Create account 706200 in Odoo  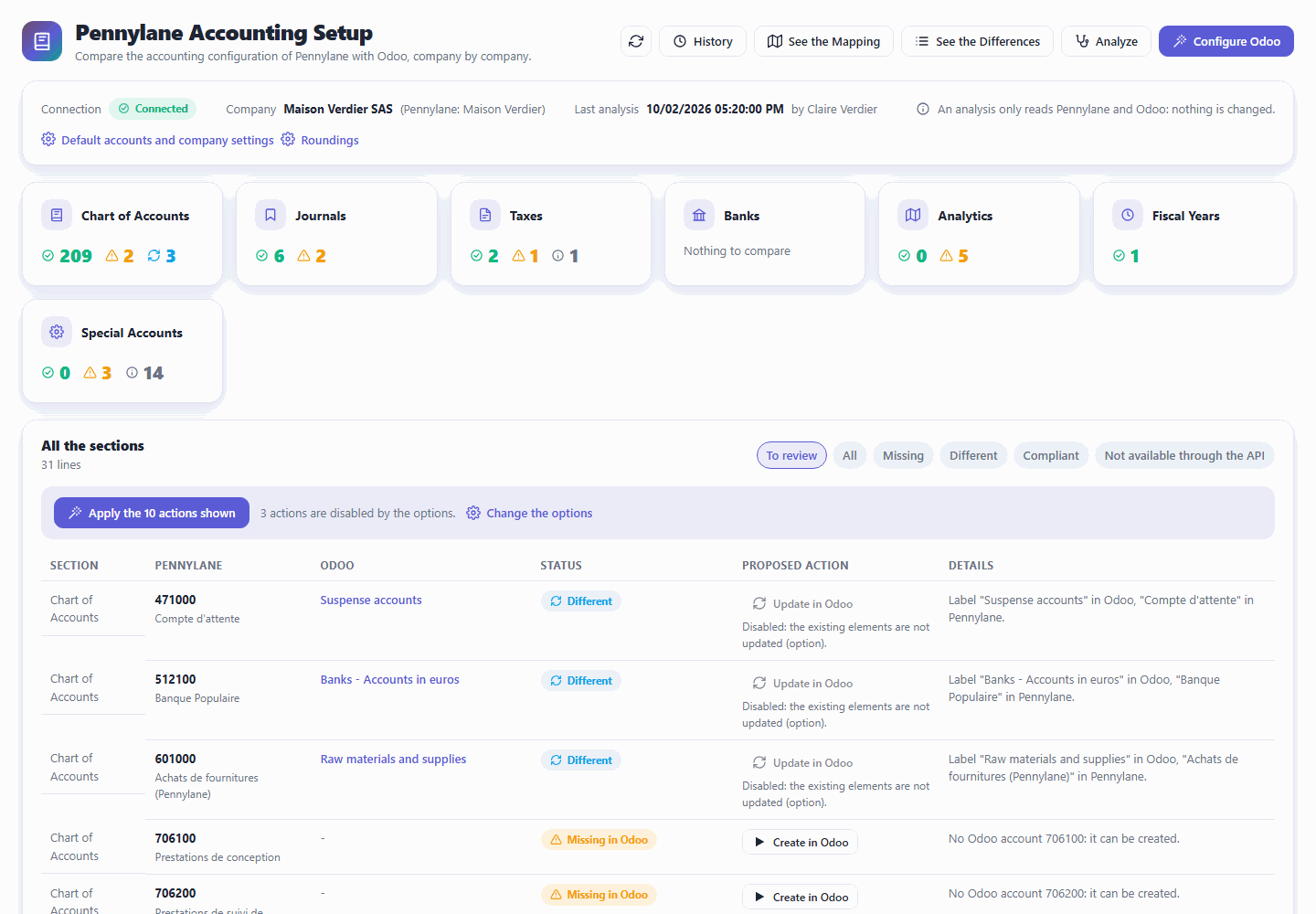(x=800, y=897)
